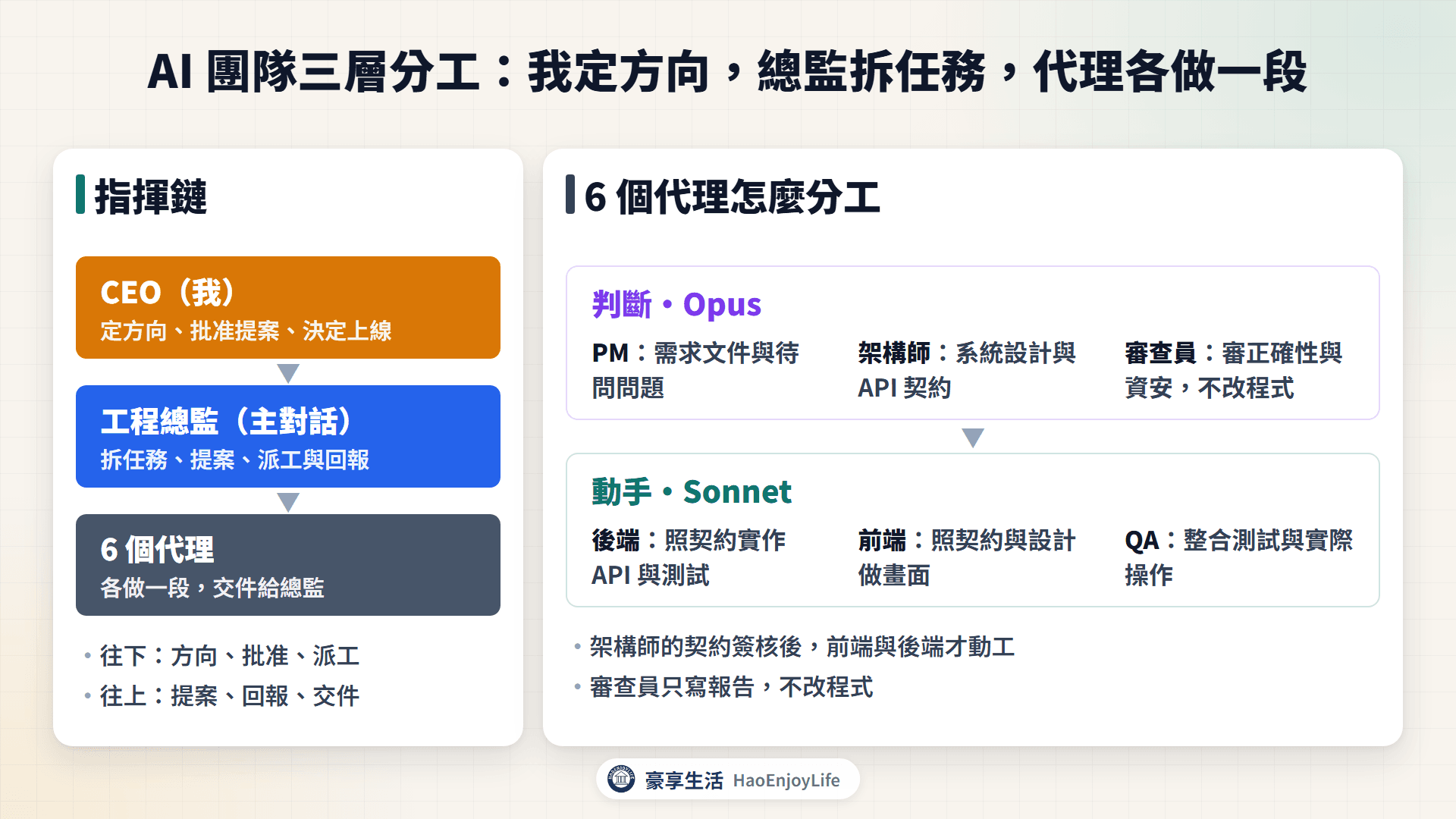Click the 判斷・Opus section title
Viewport: 1456px width, 819px height.
point(676,304)
